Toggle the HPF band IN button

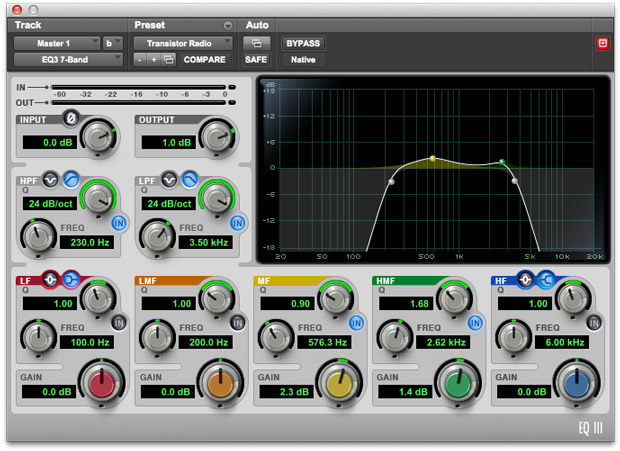click(x=119, y=223)
